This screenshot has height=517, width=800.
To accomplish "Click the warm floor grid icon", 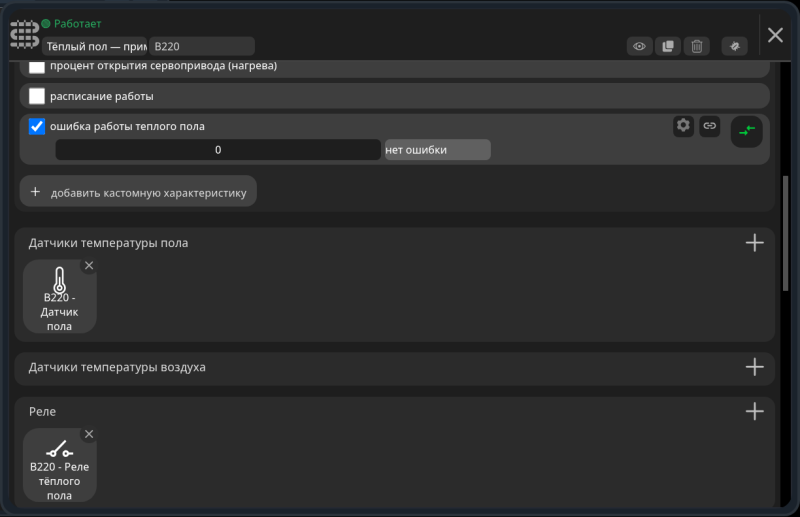I will pyautogui.click(x=24, y=35).
